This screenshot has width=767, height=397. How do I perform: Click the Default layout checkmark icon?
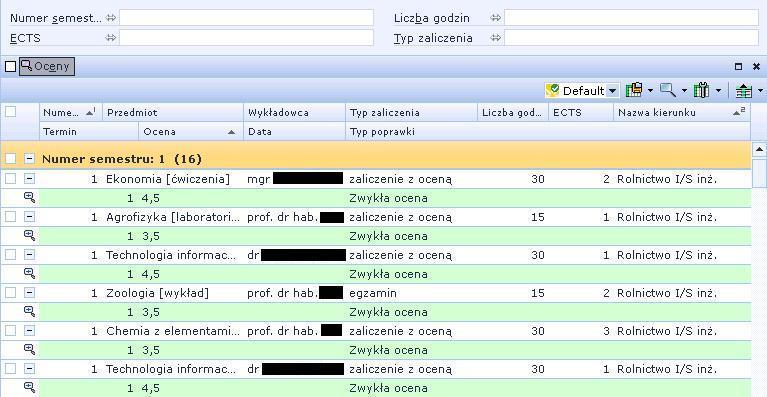(552, 90)
